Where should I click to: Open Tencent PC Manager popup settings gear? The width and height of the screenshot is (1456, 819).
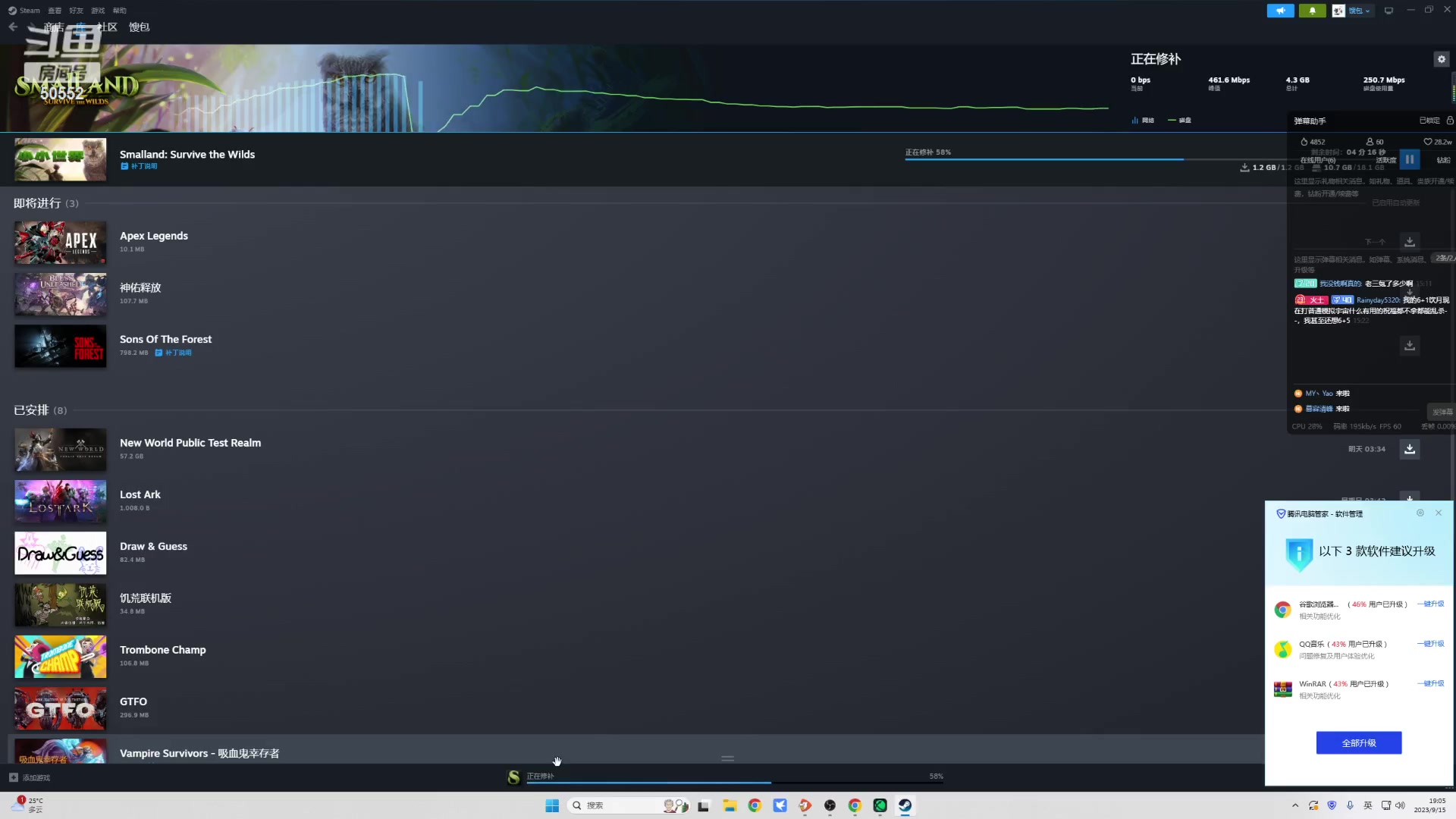point(1420,513)
